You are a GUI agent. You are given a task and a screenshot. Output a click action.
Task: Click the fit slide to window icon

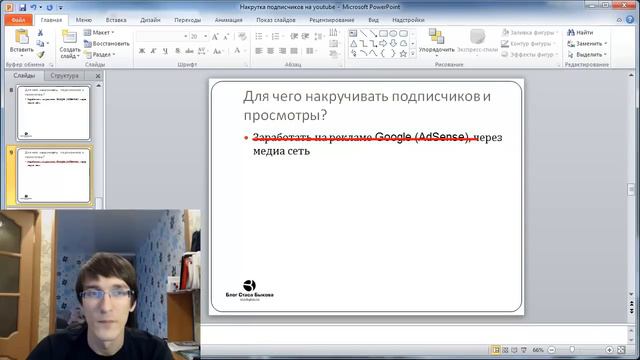tap(621, 350)
